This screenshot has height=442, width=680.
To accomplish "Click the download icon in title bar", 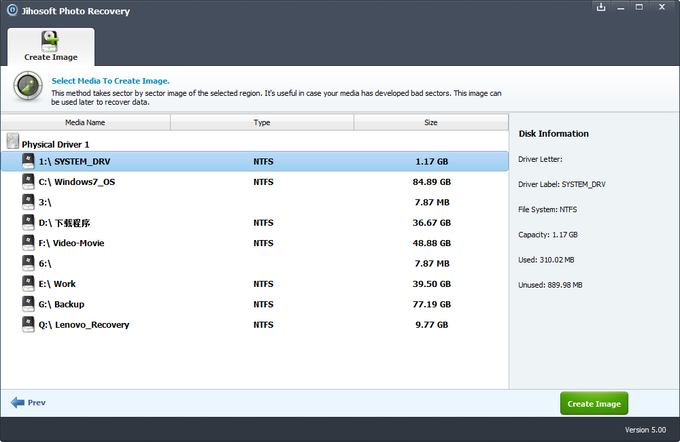I will tap(601, 7).
